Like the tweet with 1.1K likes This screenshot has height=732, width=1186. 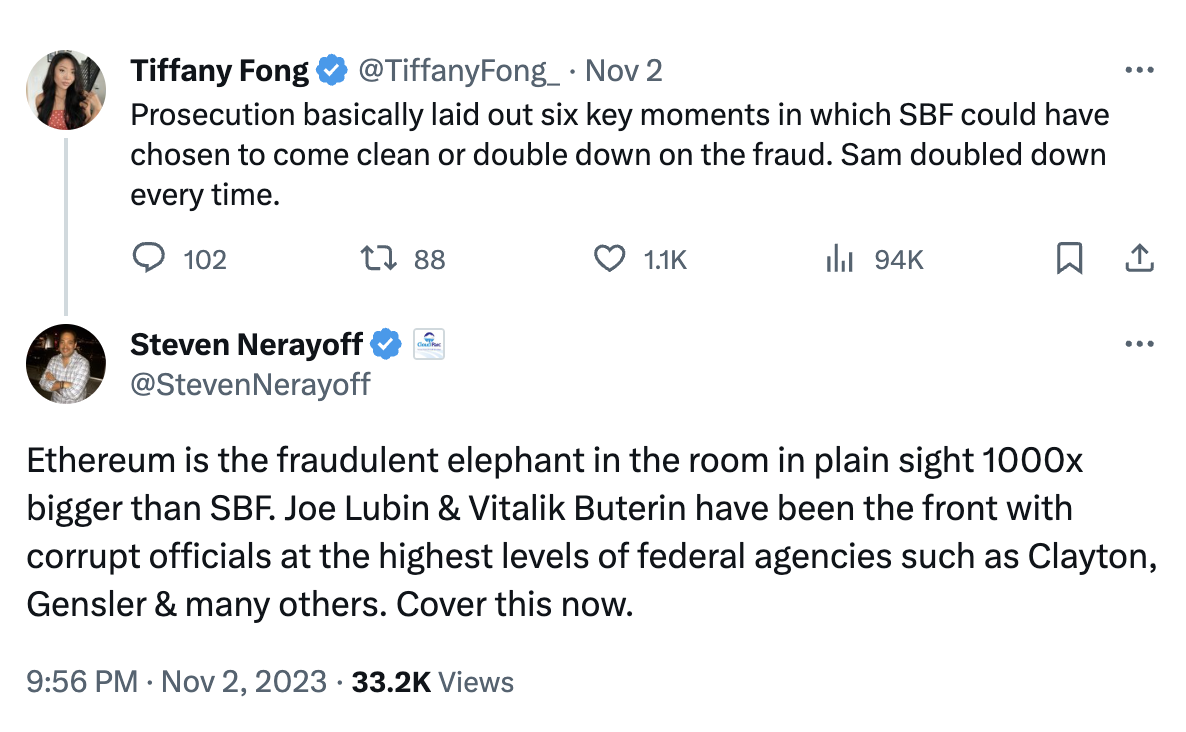(x=609, y=260)
